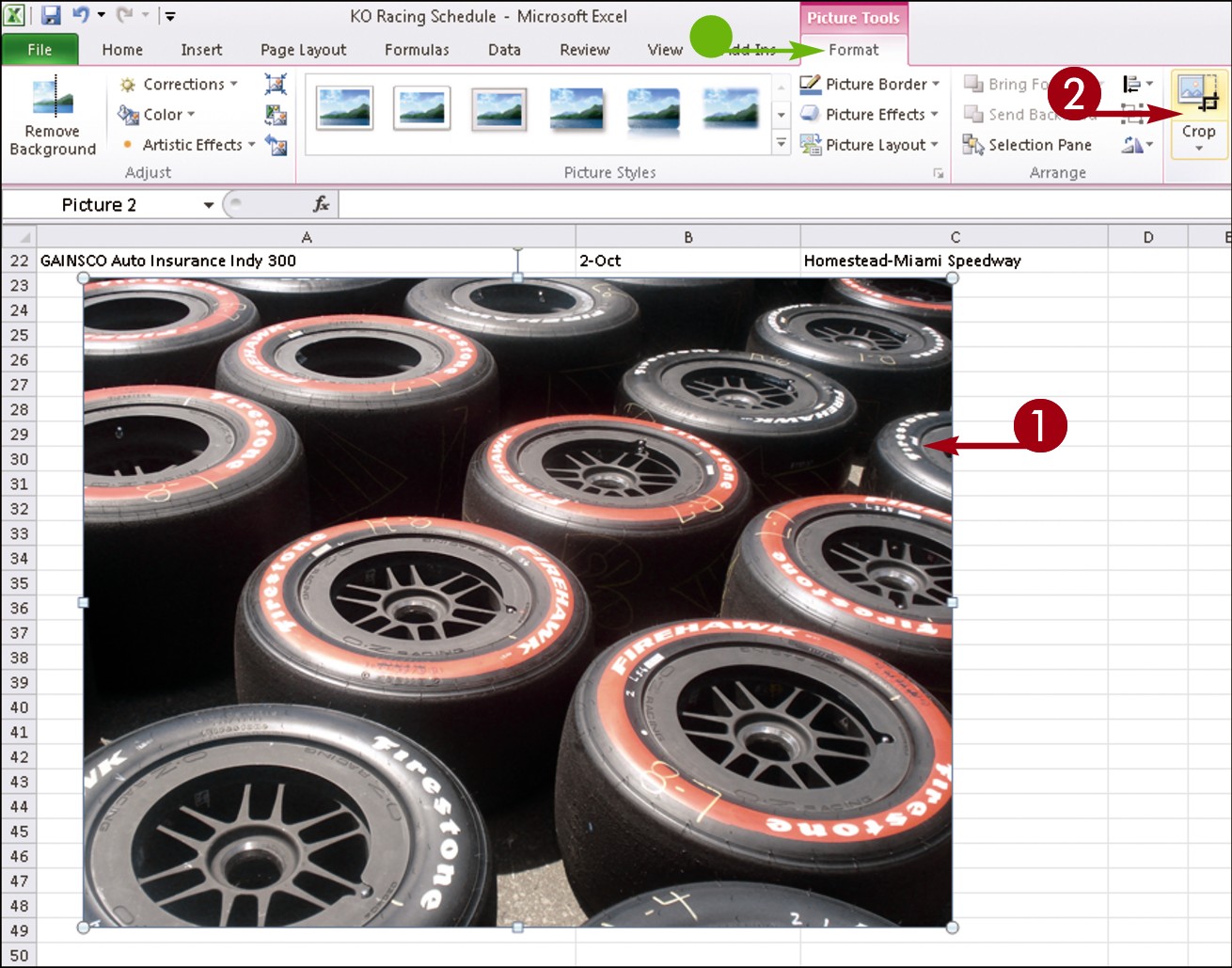Viewport: 1232px width, 968px height.
Task: Click the Crop tool icon
Action: tap(1198, 95)
